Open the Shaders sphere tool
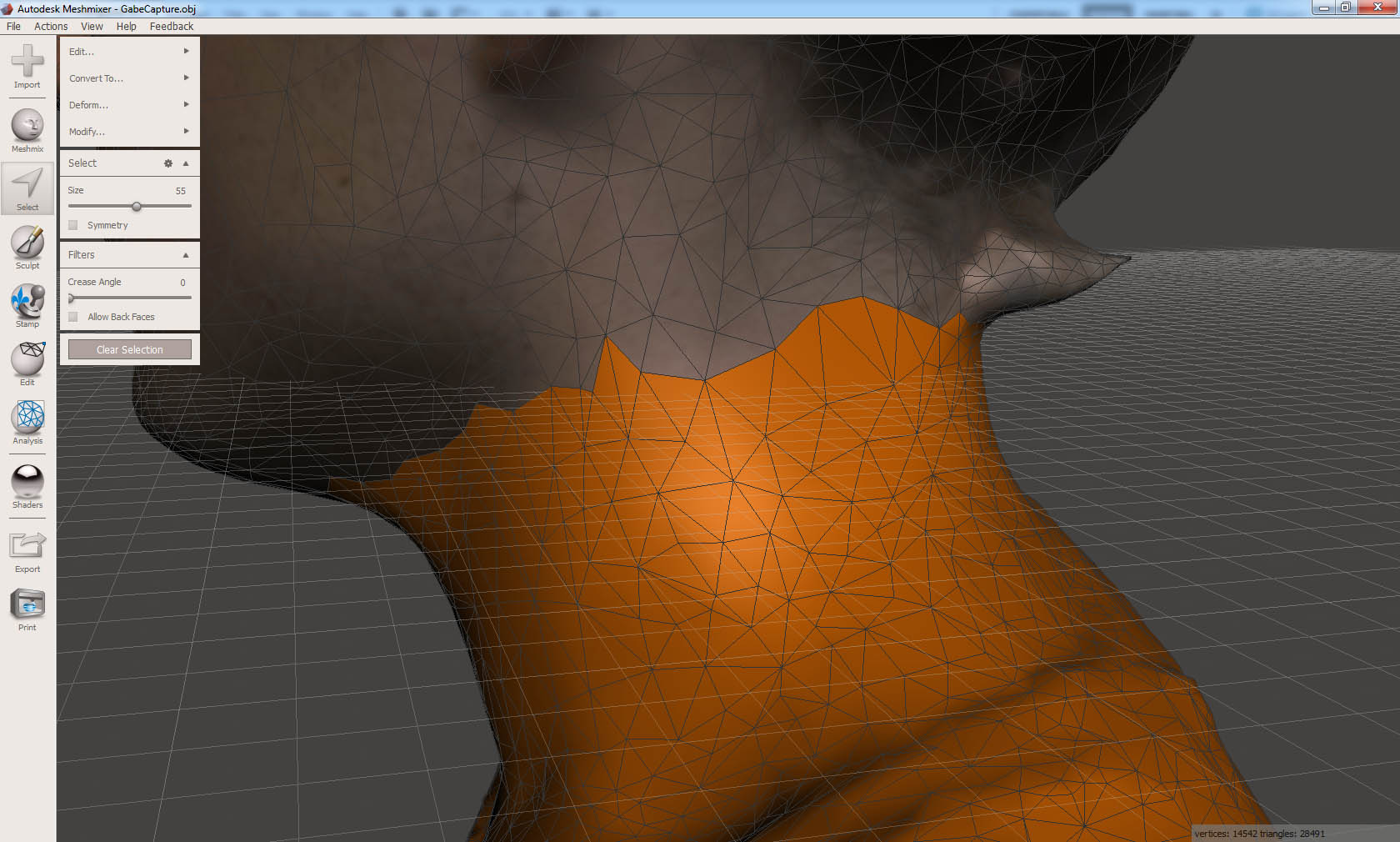The height and width of the screenshot is (842, 1400). tap(27, 486)
